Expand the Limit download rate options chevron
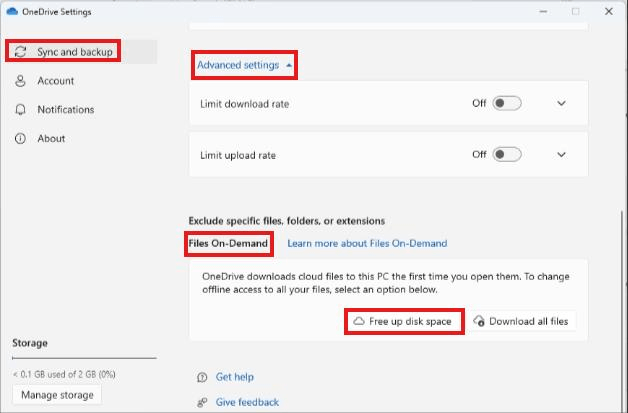The image size is (628, 413). [562, 103]
